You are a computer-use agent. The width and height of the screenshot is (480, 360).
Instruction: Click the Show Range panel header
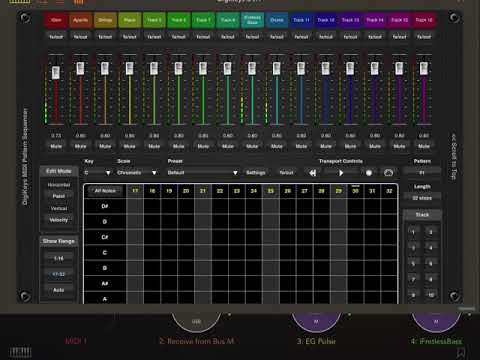59,241
